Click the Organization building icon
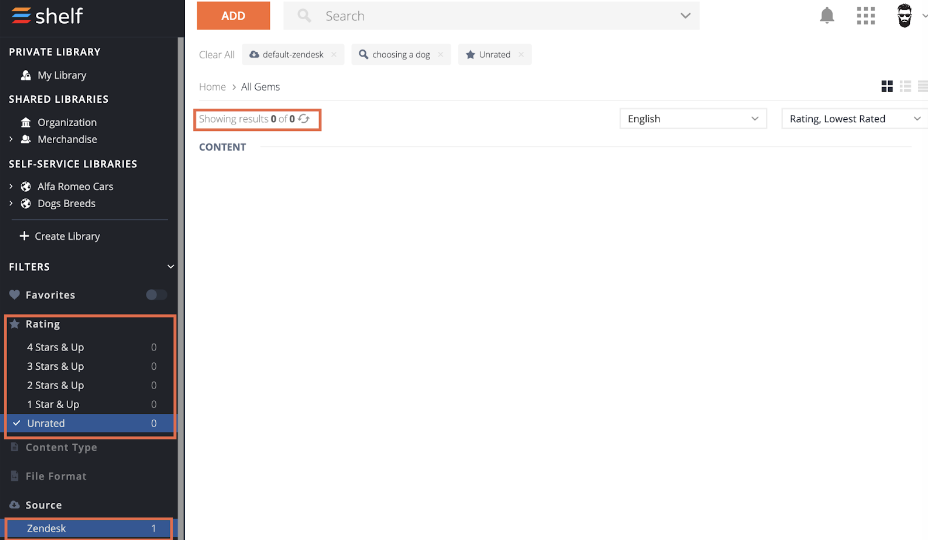The width and height of the screenshot is (928, 540). tap(25, 123)
